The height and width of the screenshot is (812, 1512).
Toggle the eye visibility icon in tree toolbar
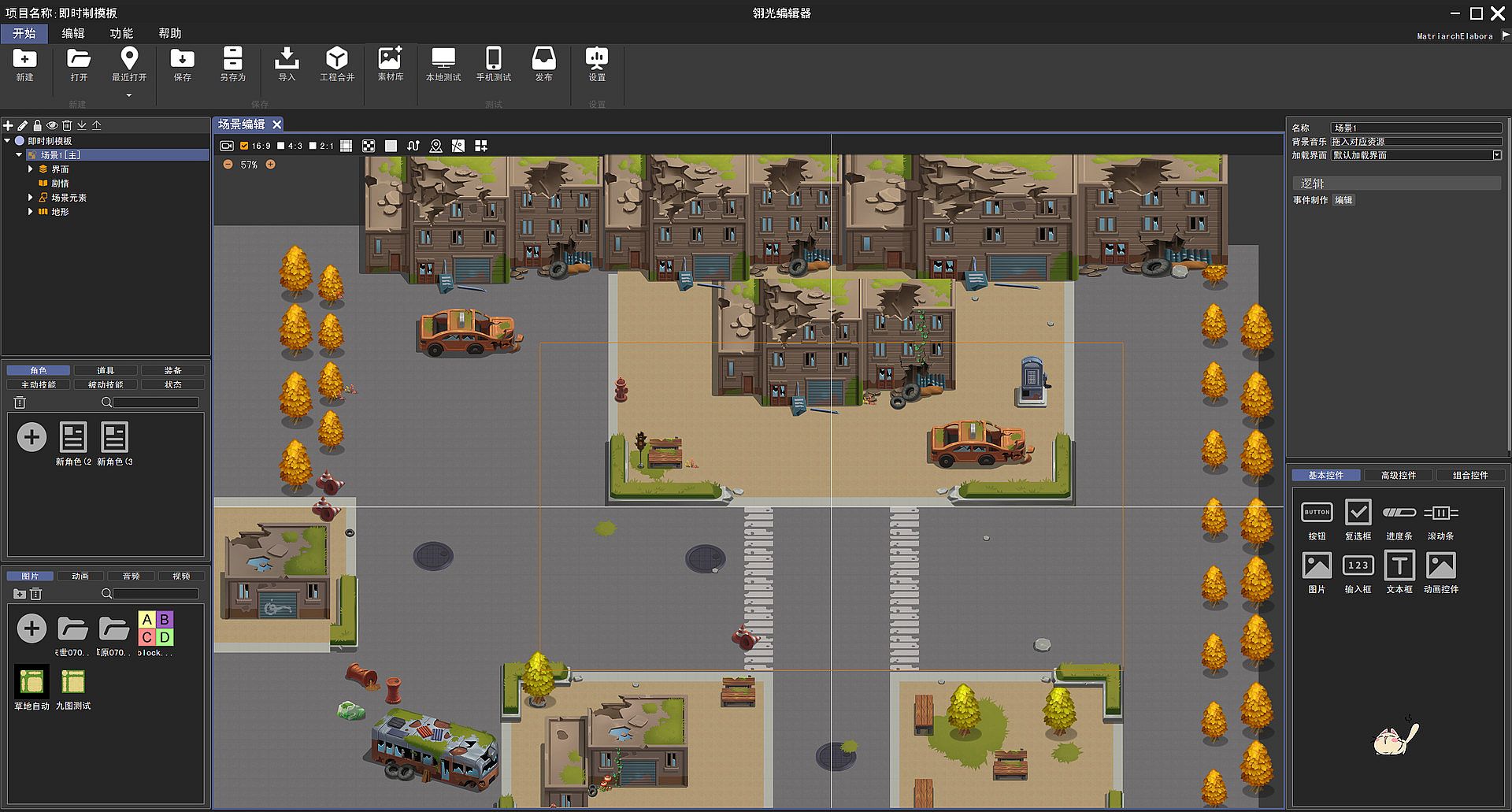tap(52, 125)
